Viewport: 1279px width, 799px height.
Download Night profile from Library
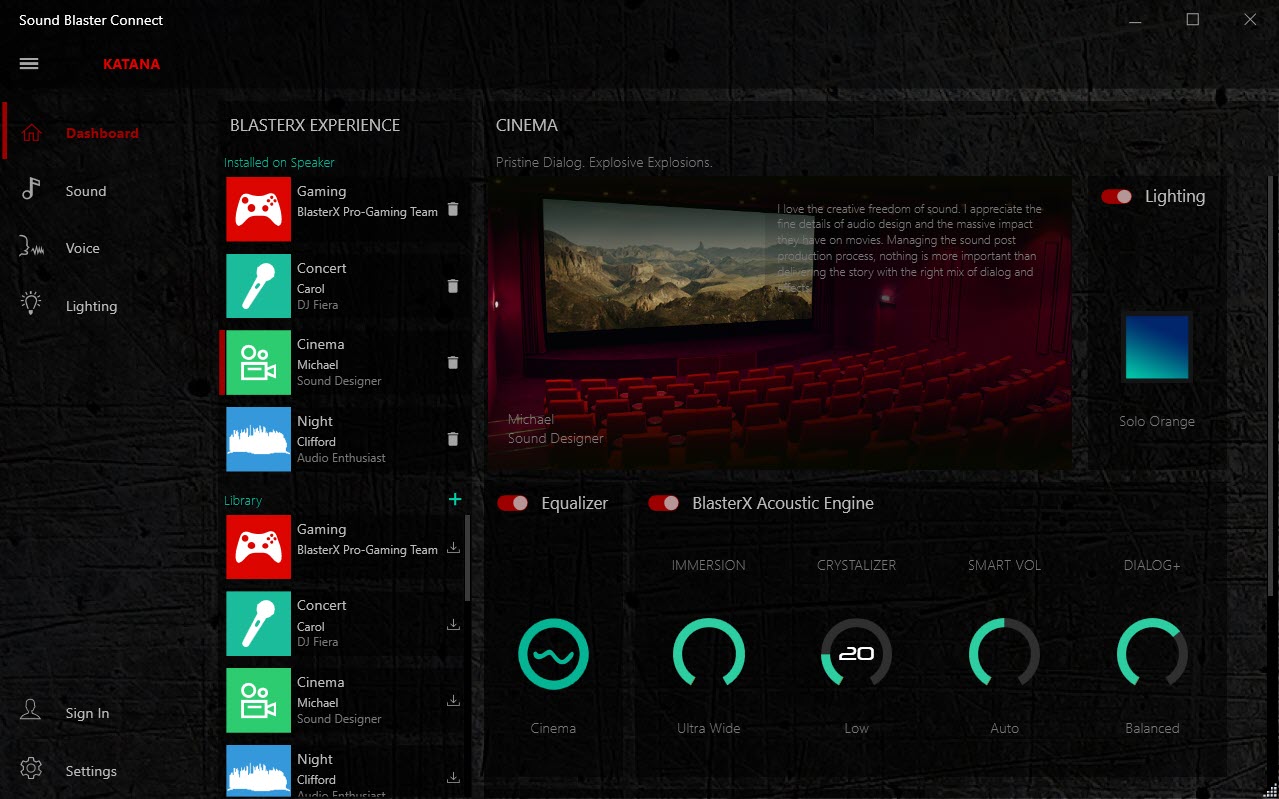click(453, 777)
